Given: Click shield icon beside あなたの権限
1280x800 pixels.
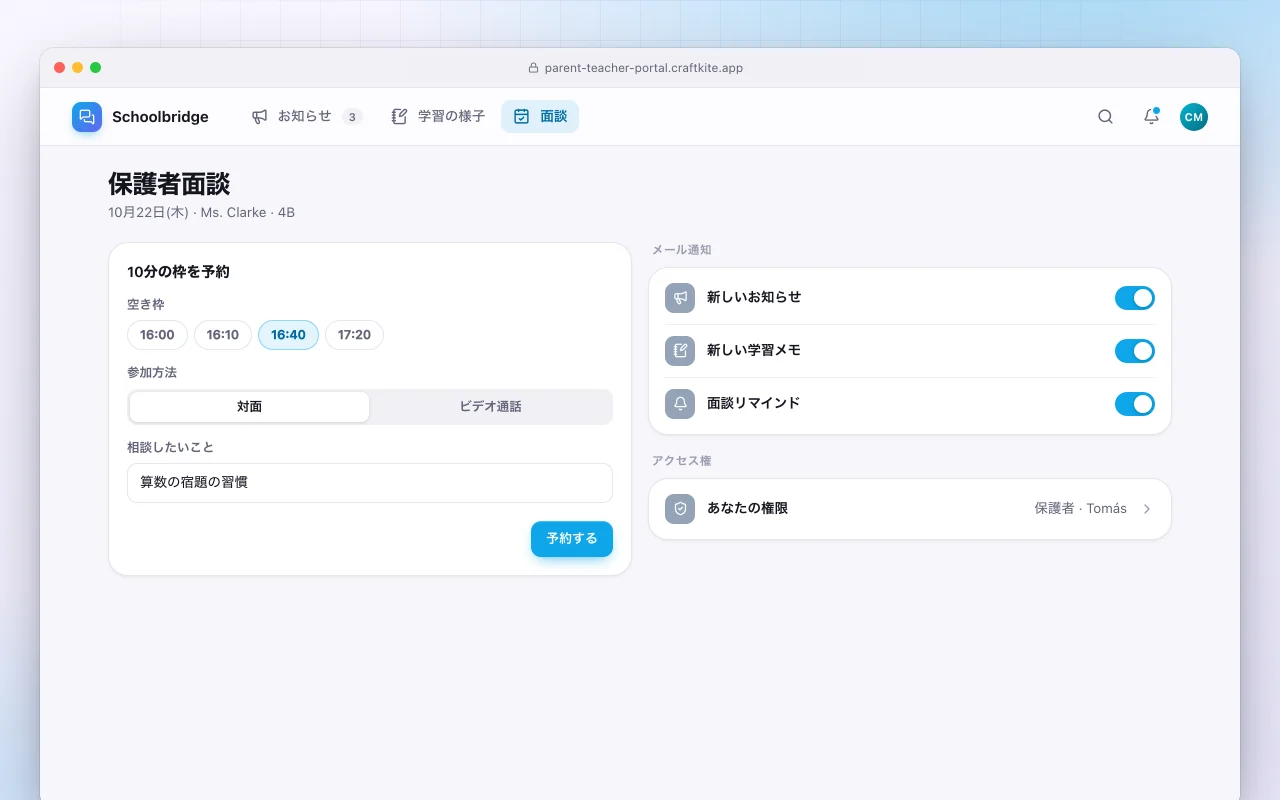Looking at the screenshot, I should point(680,509).
